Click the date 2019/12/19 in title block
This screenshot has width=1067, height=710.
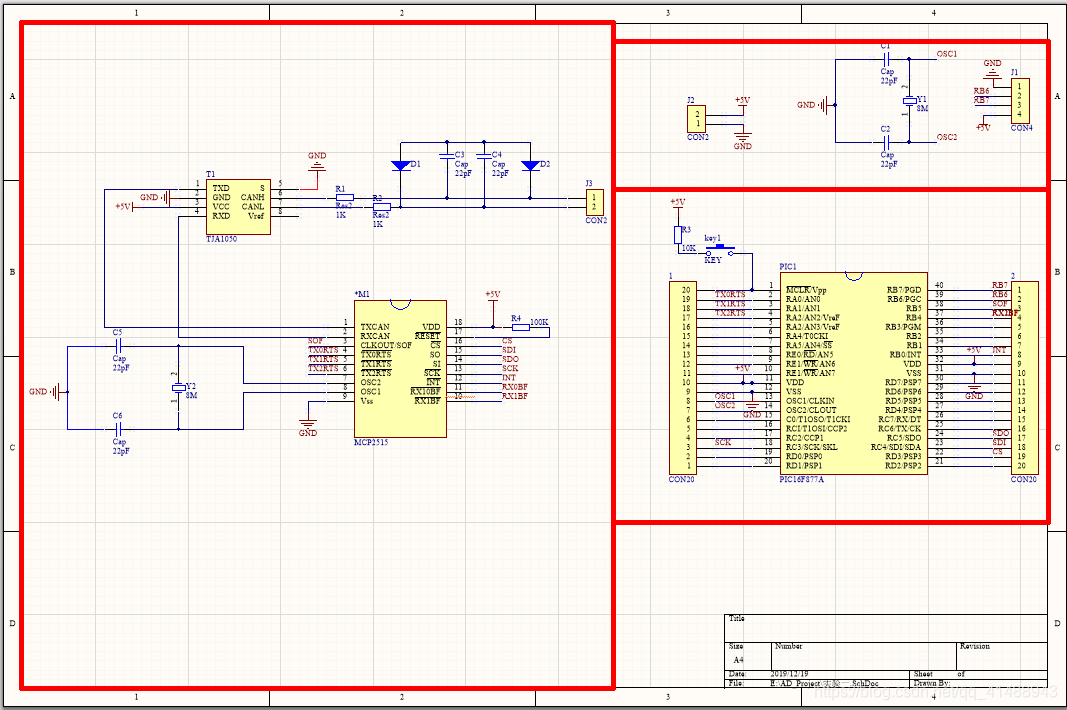(789, 674)
